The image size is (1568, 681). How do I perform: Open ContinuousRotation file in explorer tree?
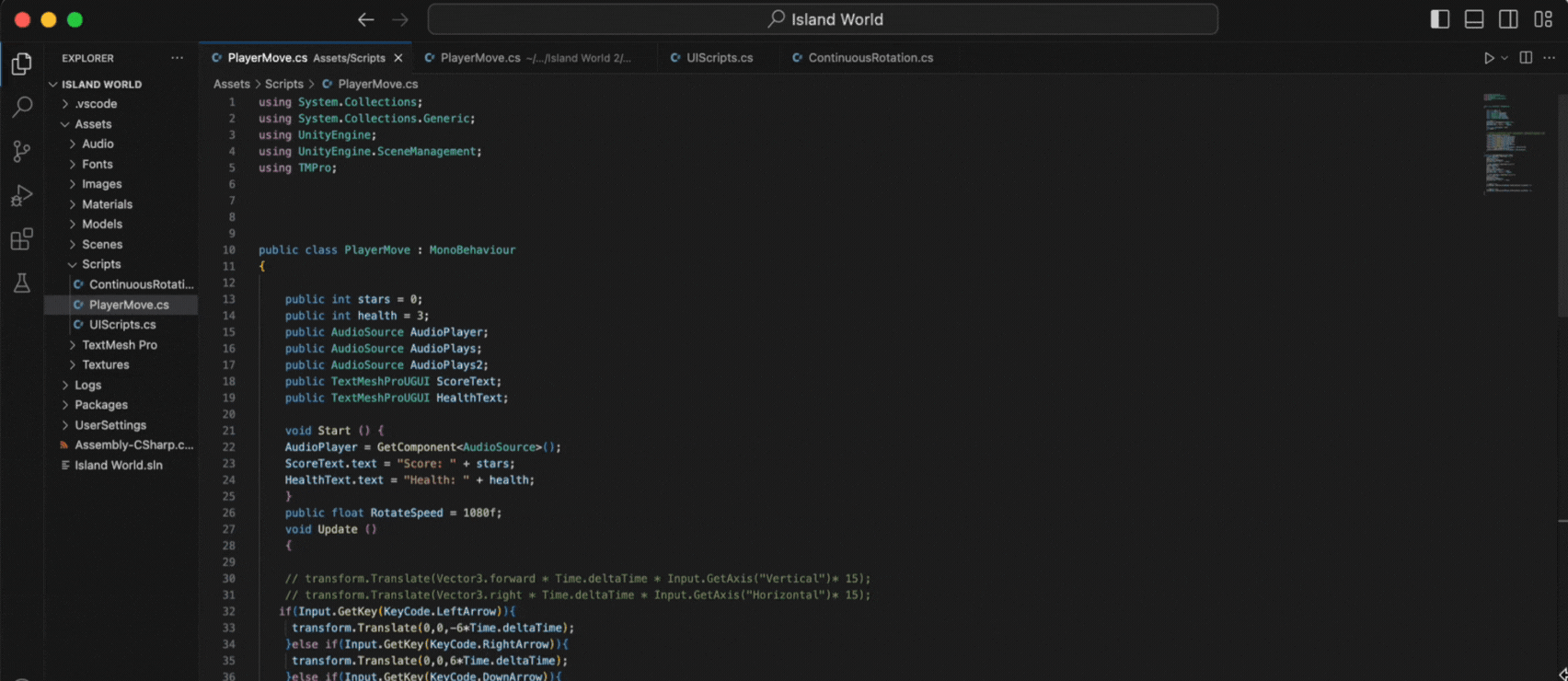tap(121, 284)
